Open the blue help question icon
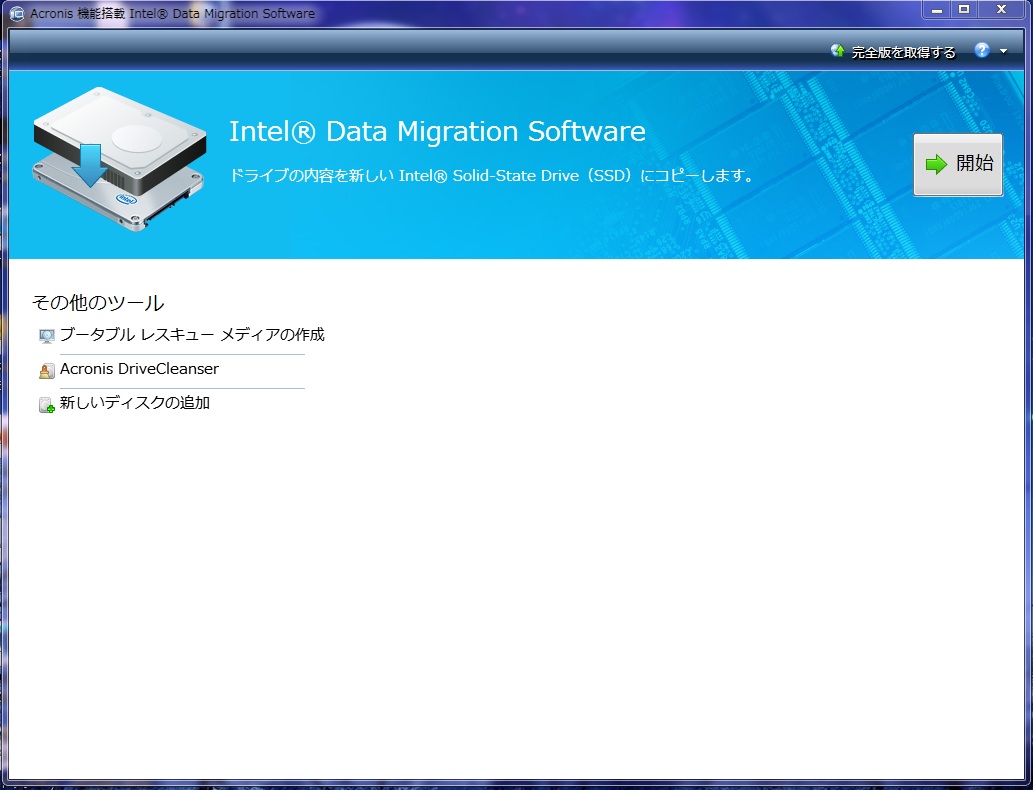 pos(982,51)
